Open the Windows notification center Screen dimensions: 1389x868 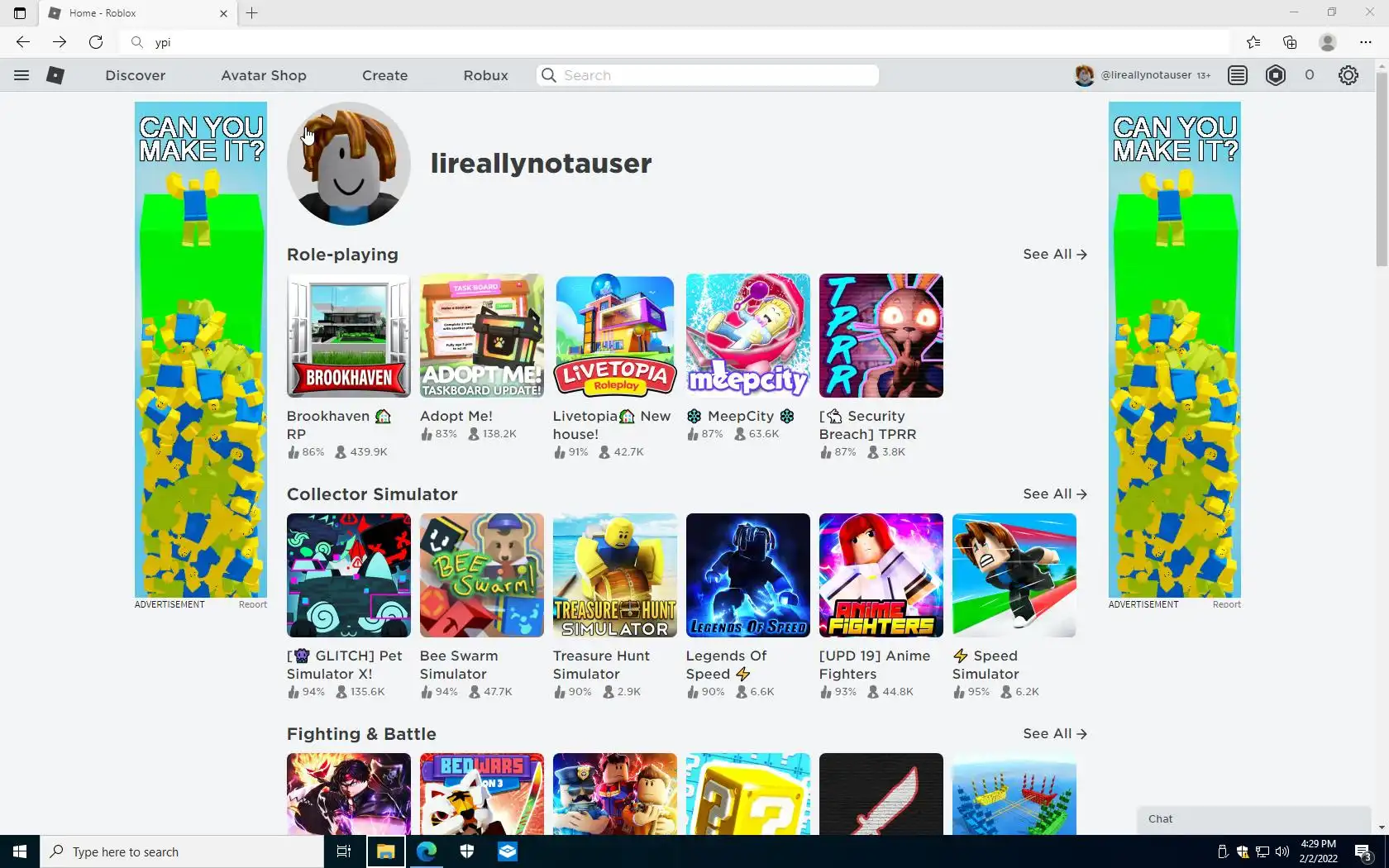point(1364,851)
